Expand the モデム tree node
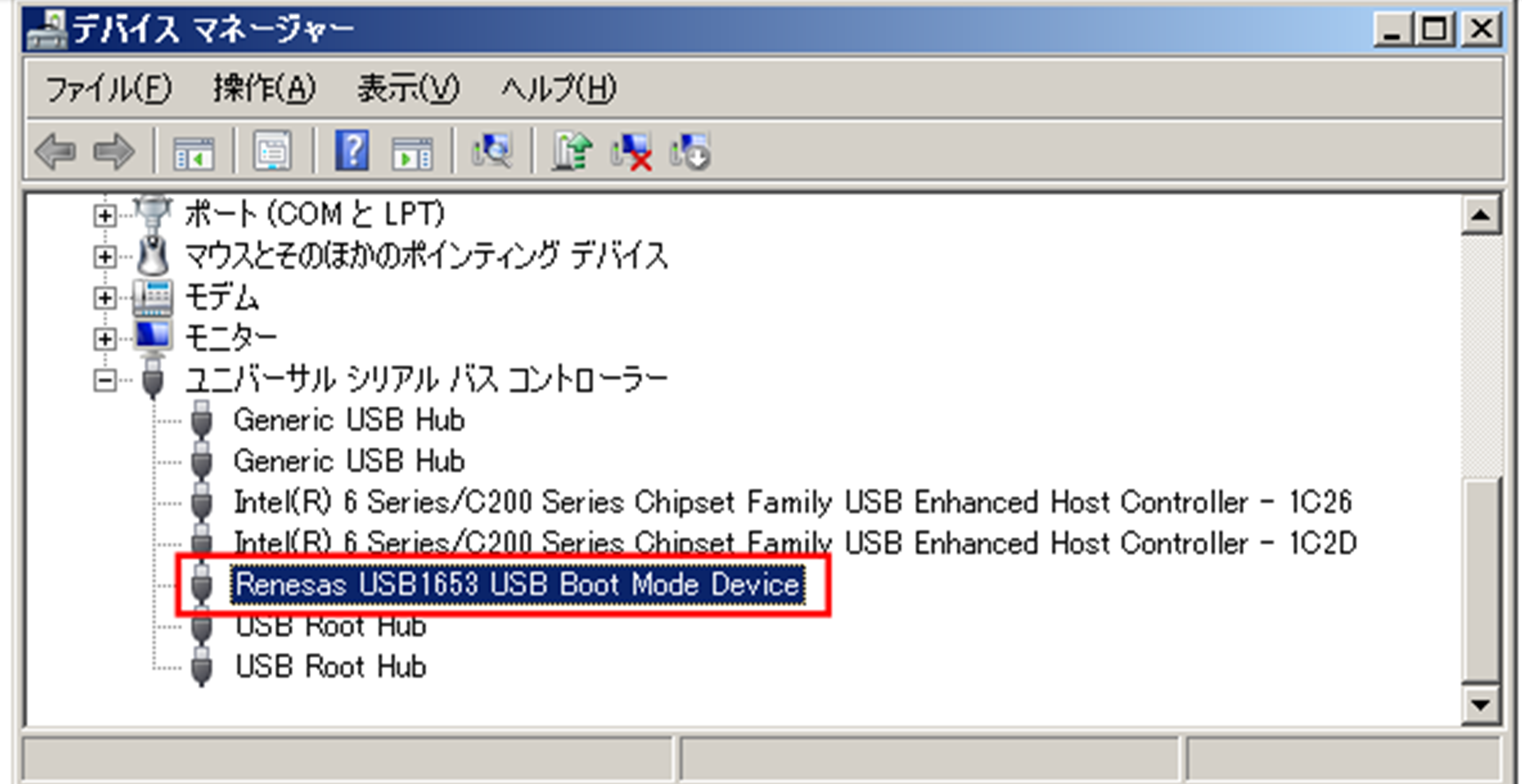 tap(104, 298)
